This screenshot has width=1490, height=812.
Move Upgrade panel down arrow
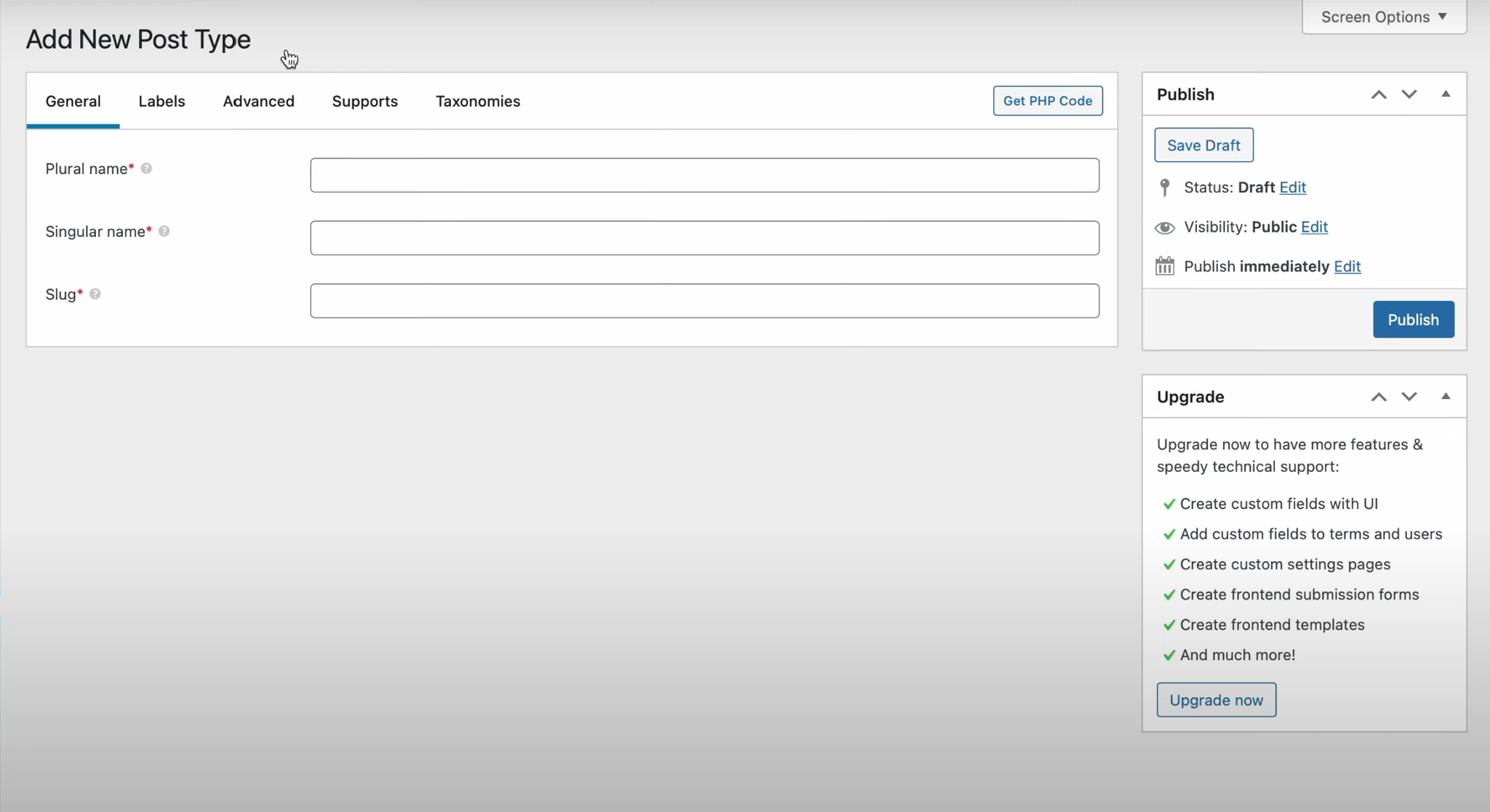tap(1409, 397)
